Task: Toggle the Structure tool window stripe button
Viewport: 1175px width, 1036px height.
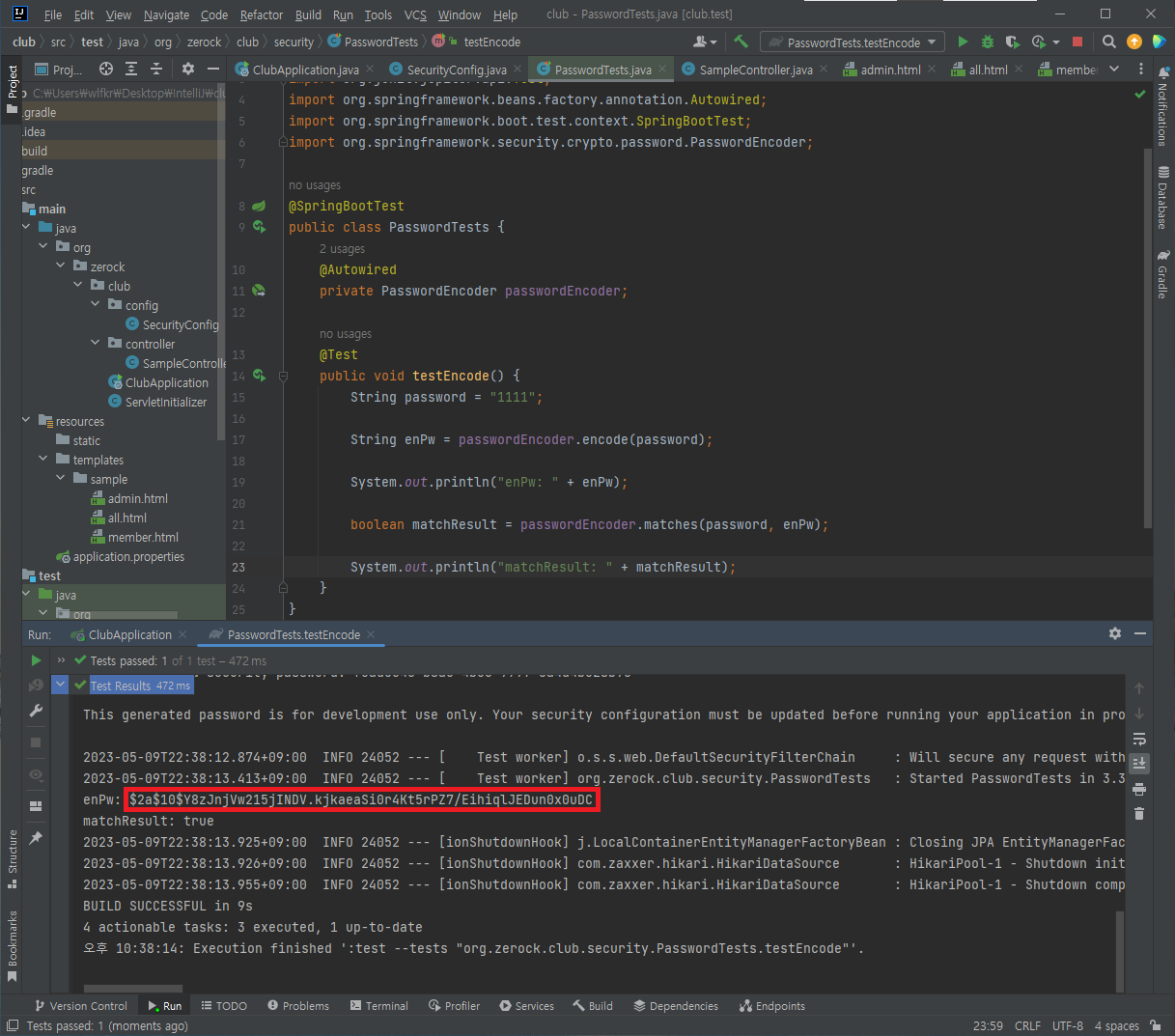Action: click(12, 858)
